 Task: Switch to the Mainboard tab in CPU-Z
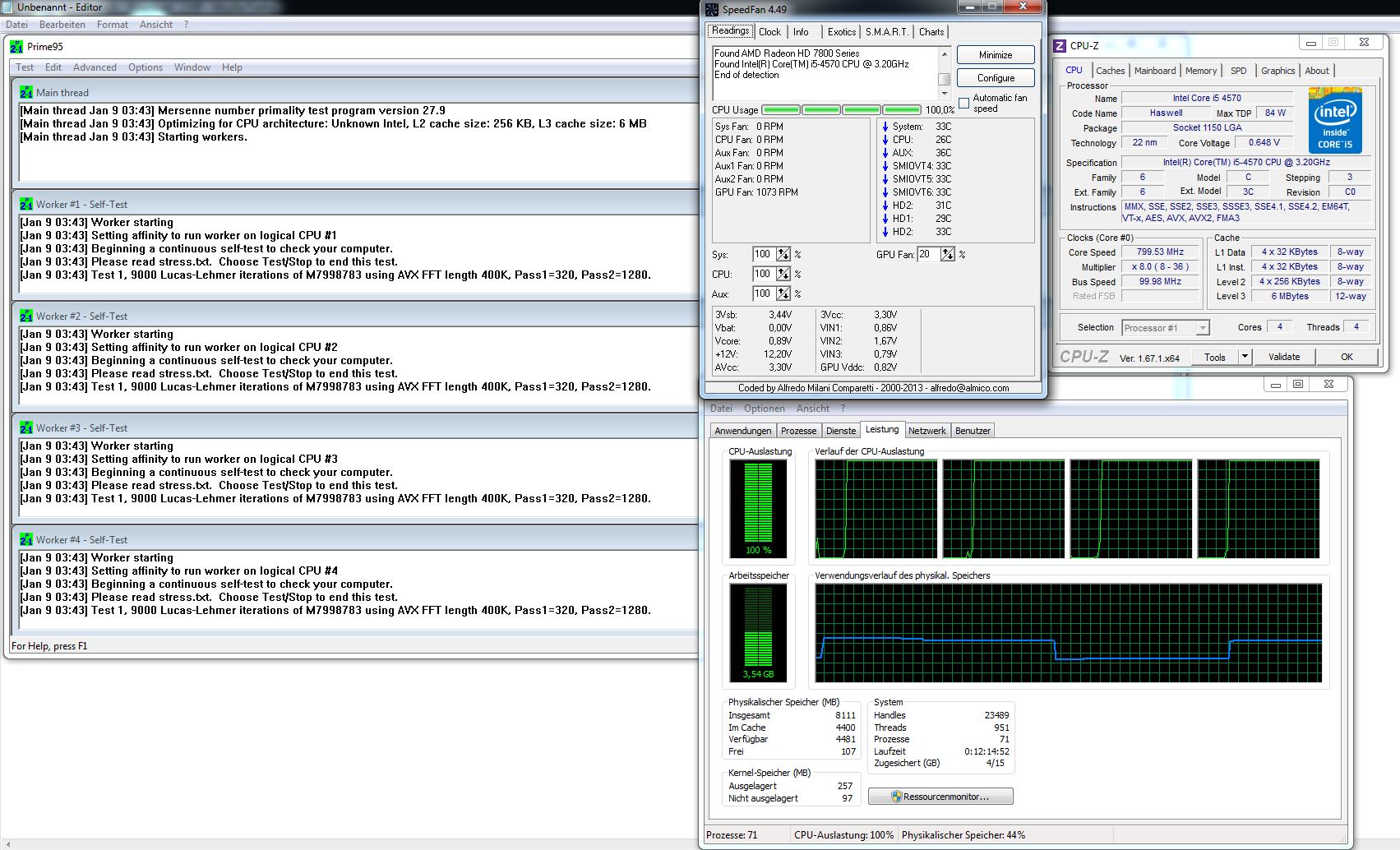1155,71
